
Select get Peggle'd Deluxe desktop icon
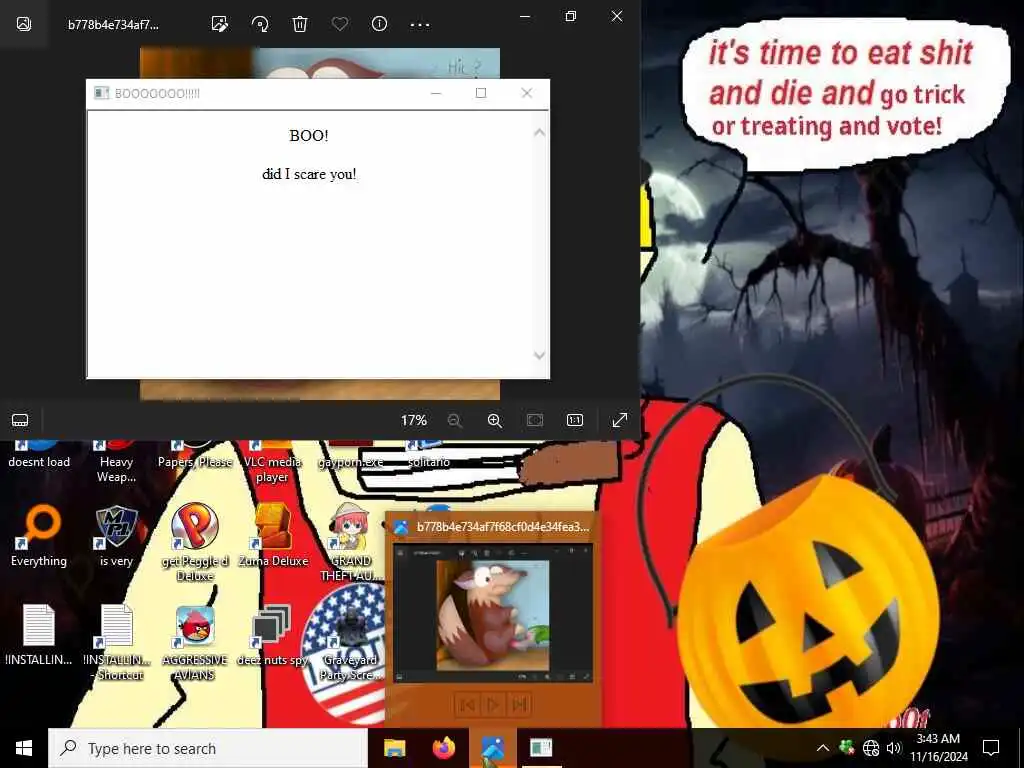[x=195, y=542]
